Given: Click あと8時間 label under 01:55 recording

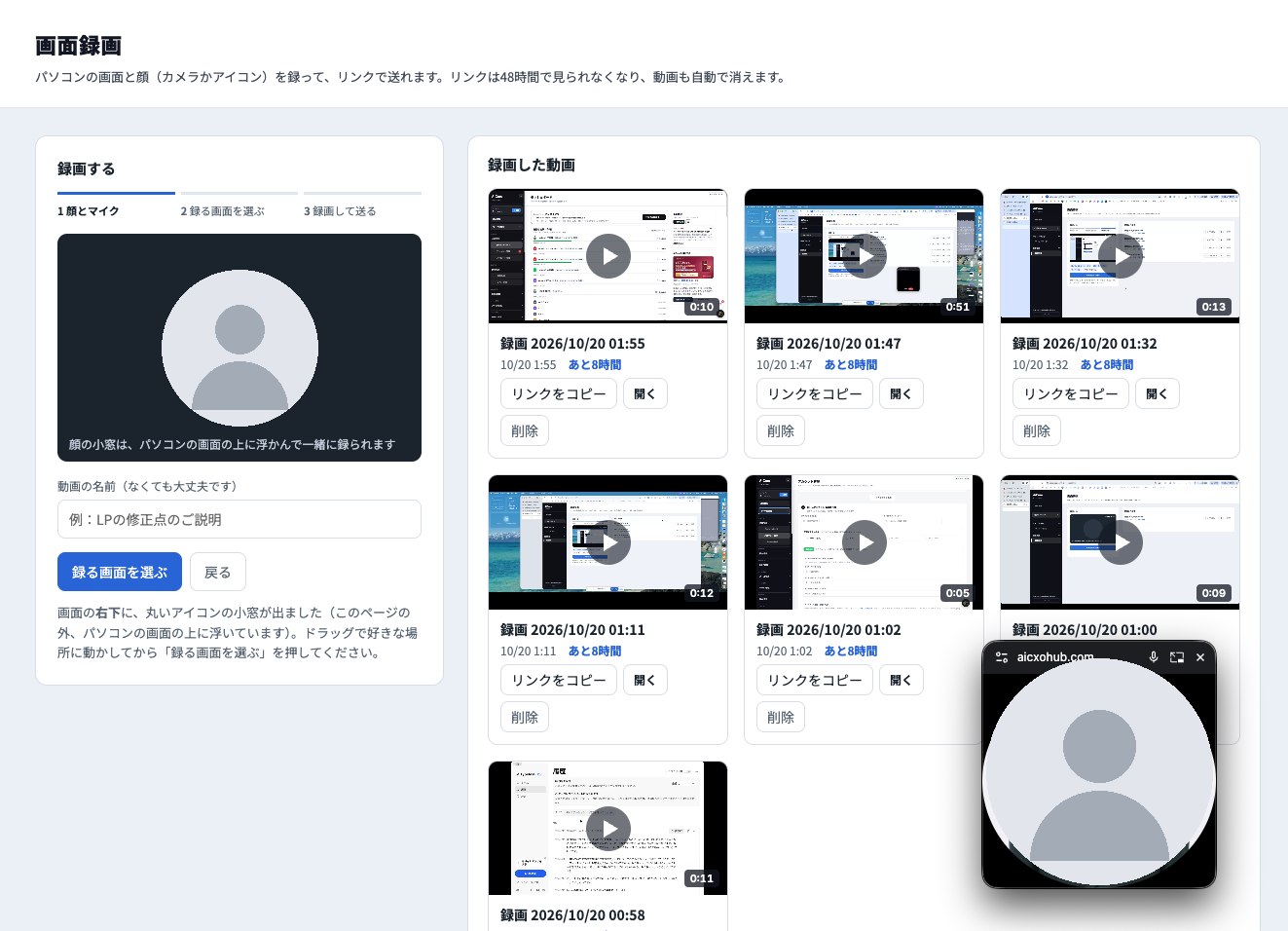Looking at the screenshot, I should pos(595,365).
